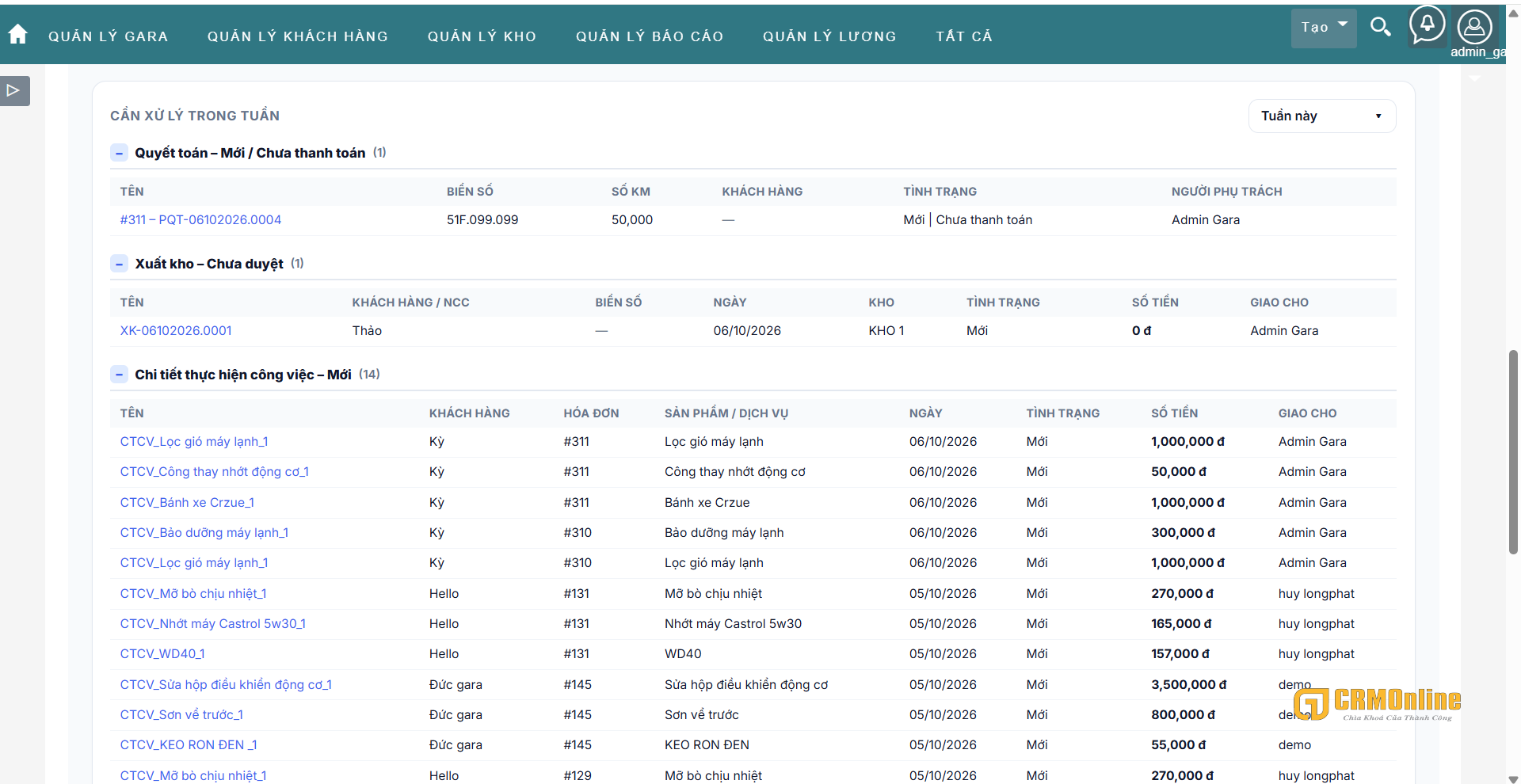
Task: Open export slip XK-06102026.0001
Action: [x=176, y=331]
